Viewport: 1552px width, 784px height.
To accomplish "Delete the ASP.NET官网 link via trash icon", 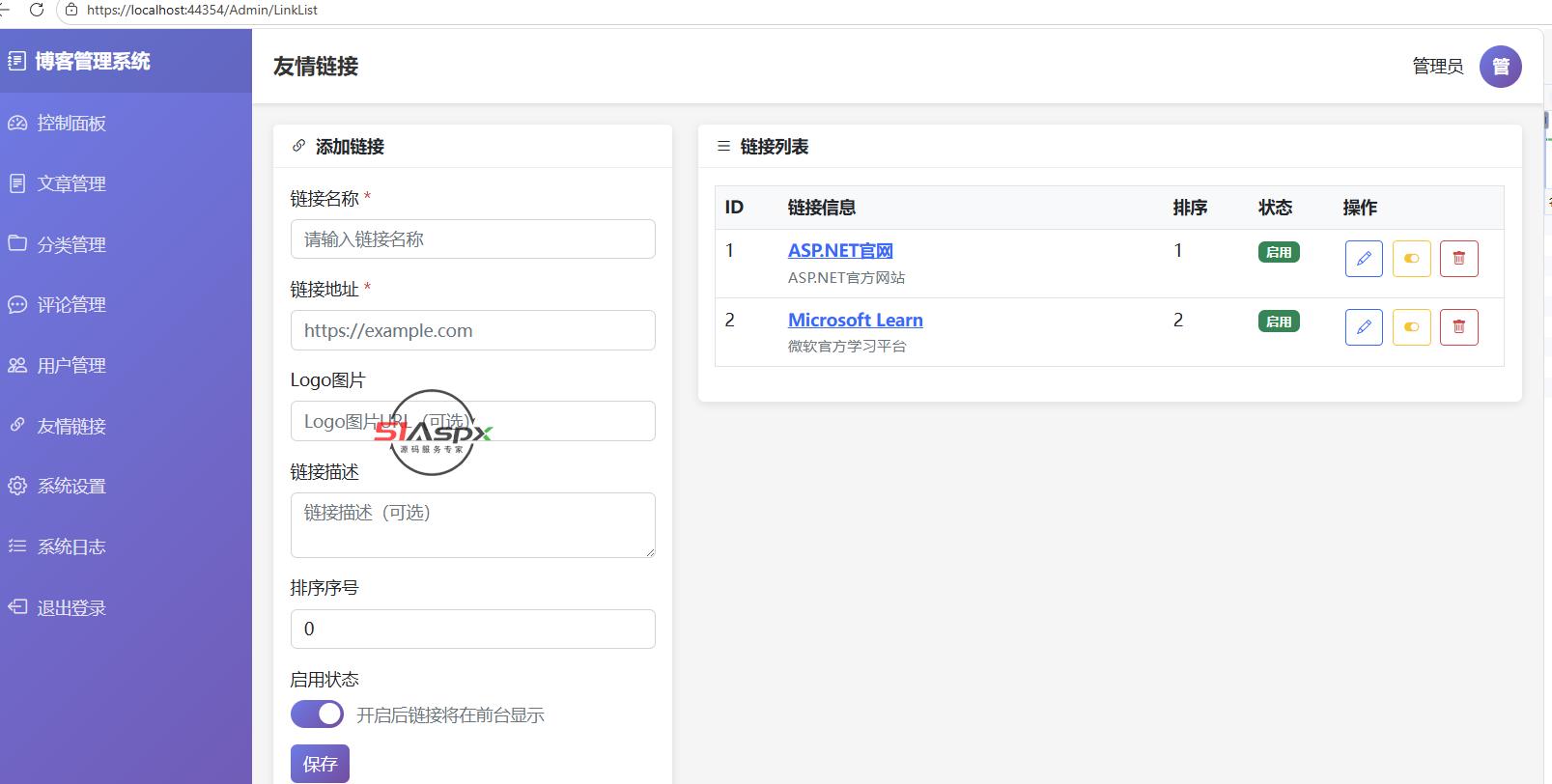I will pyautogui.click(x=1458, y=259).
